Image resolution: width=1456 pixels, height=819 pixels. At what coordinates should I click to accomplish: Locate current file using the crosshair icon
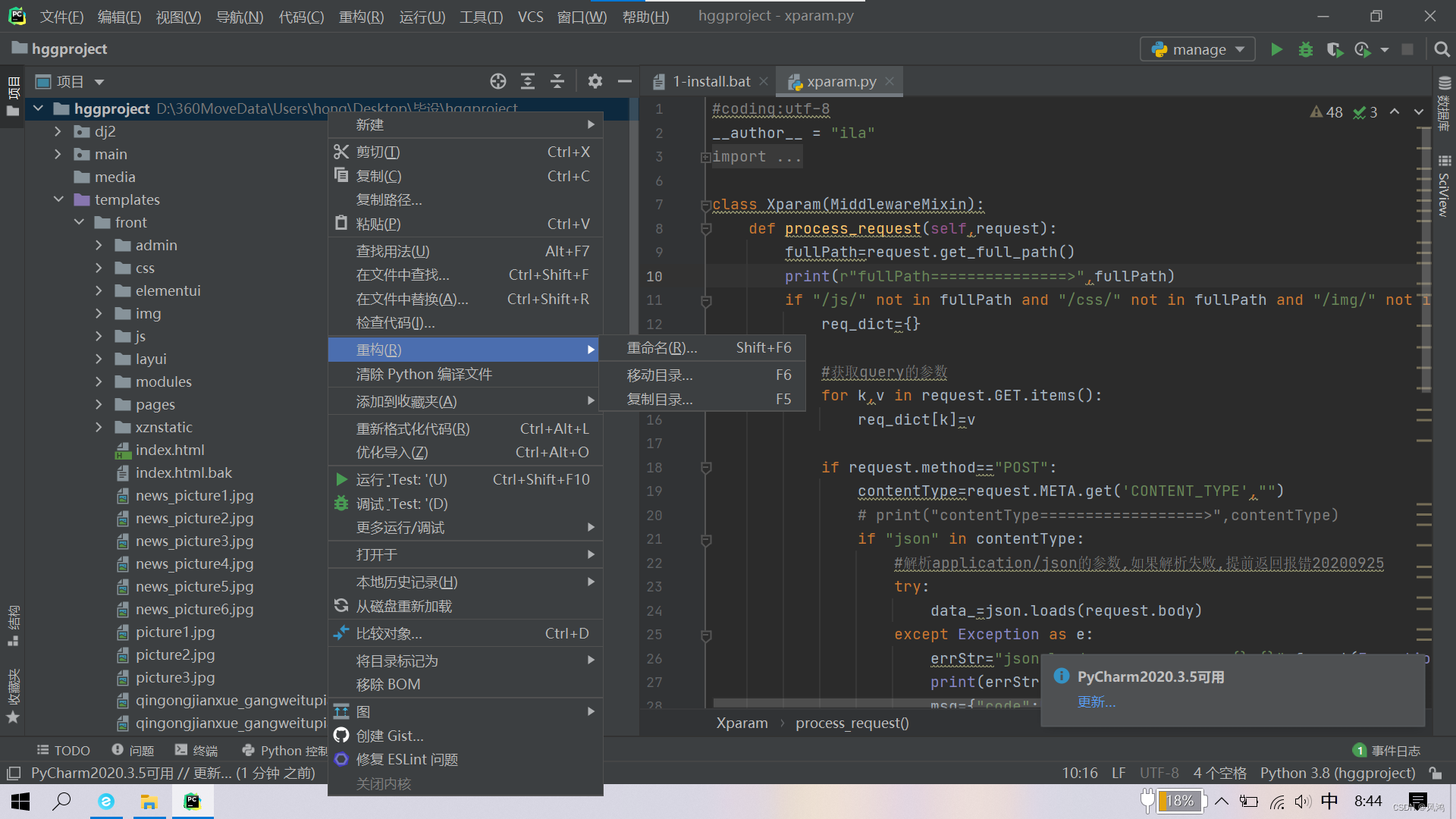click(497, 81)
